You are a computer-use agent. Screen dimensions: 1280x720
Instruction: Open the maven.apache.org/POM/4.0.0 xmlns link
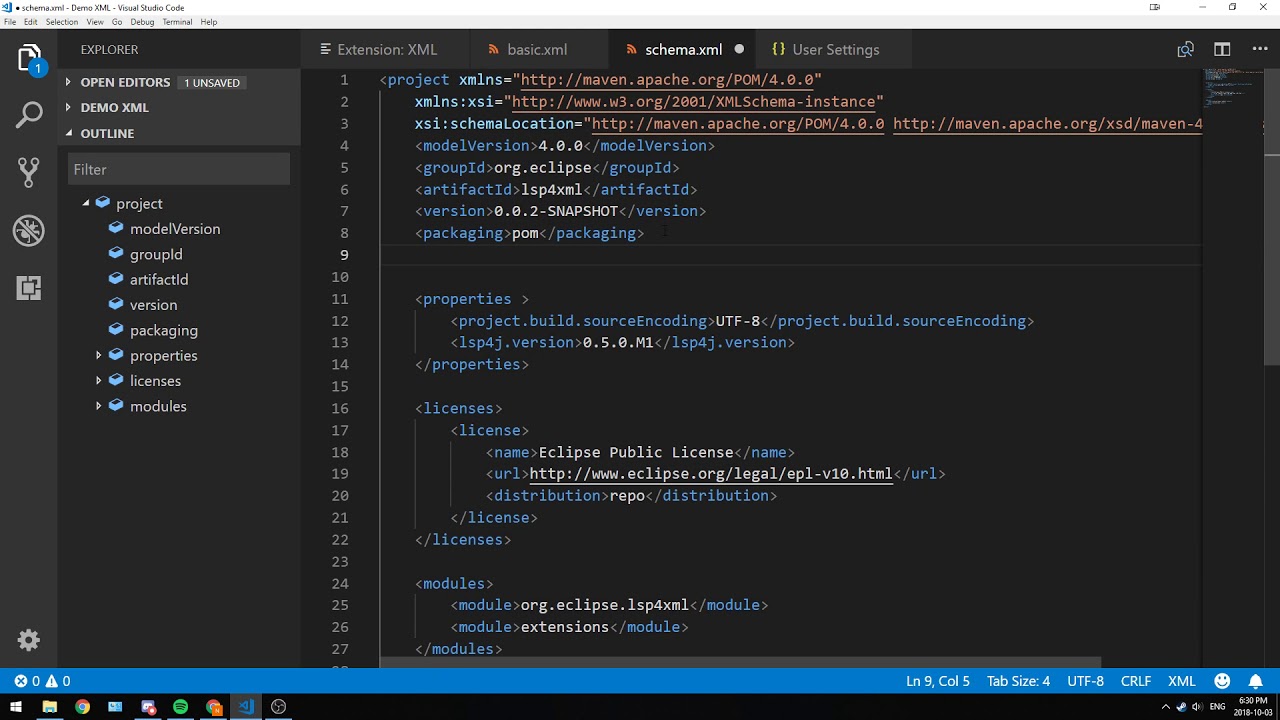pos(667,80)
